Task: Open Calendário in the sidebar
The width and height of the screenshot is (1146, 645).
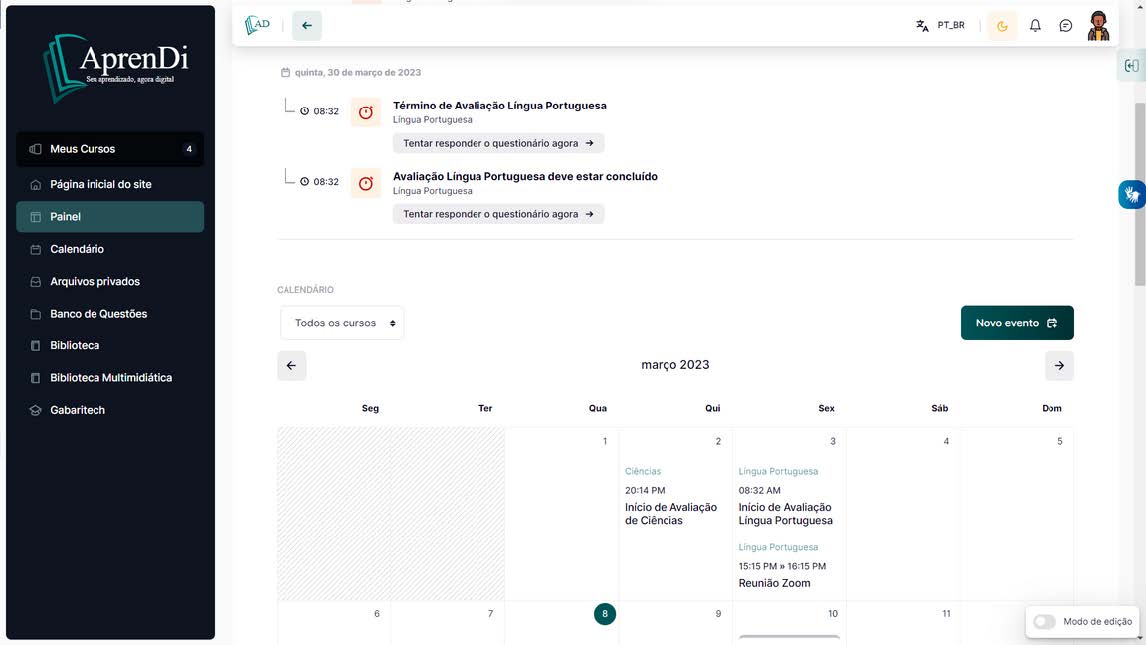Action: point(77,249)
